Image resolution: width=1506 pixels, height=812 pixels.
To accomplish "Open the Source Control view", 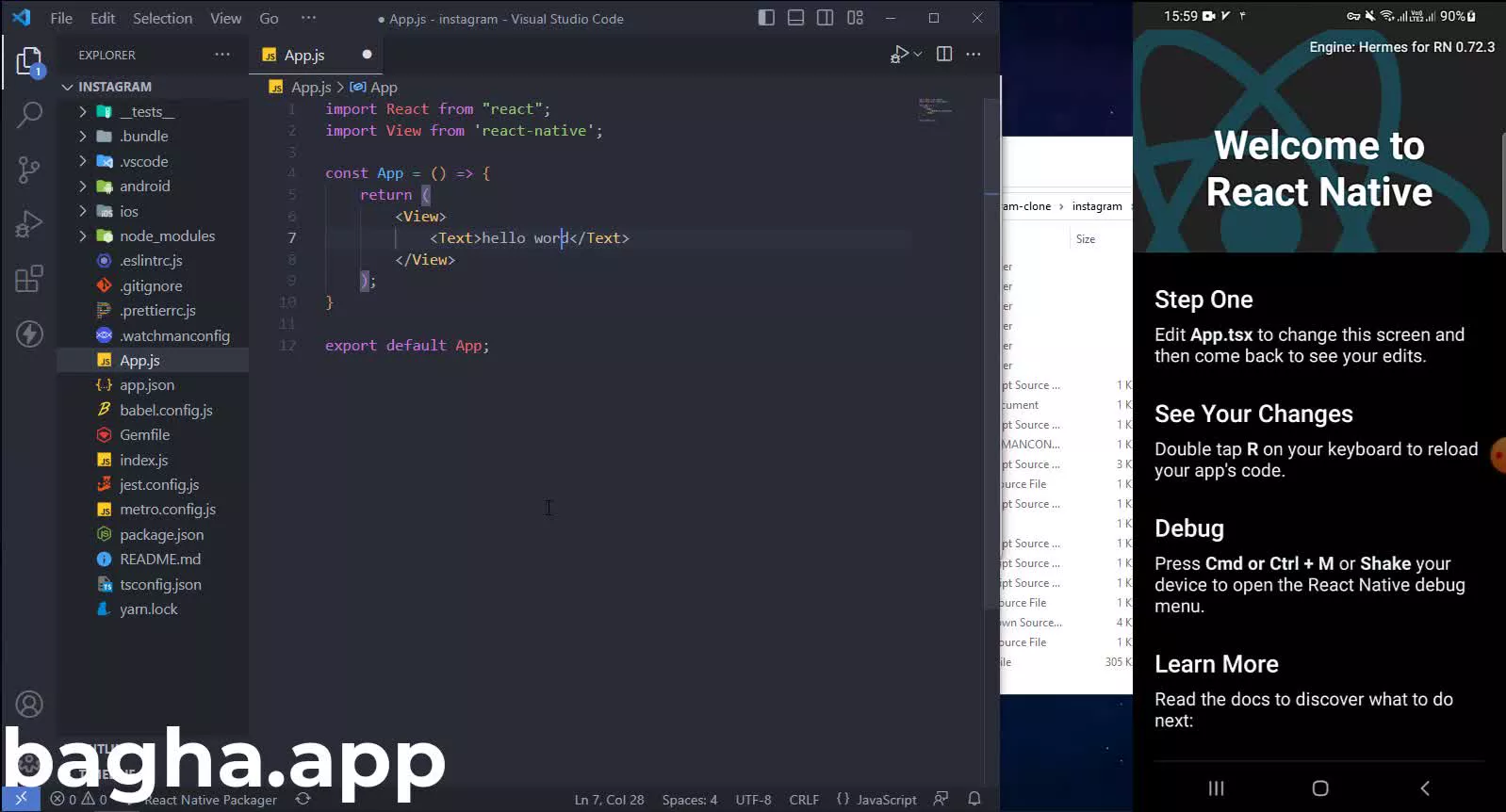I will (29, 170).
